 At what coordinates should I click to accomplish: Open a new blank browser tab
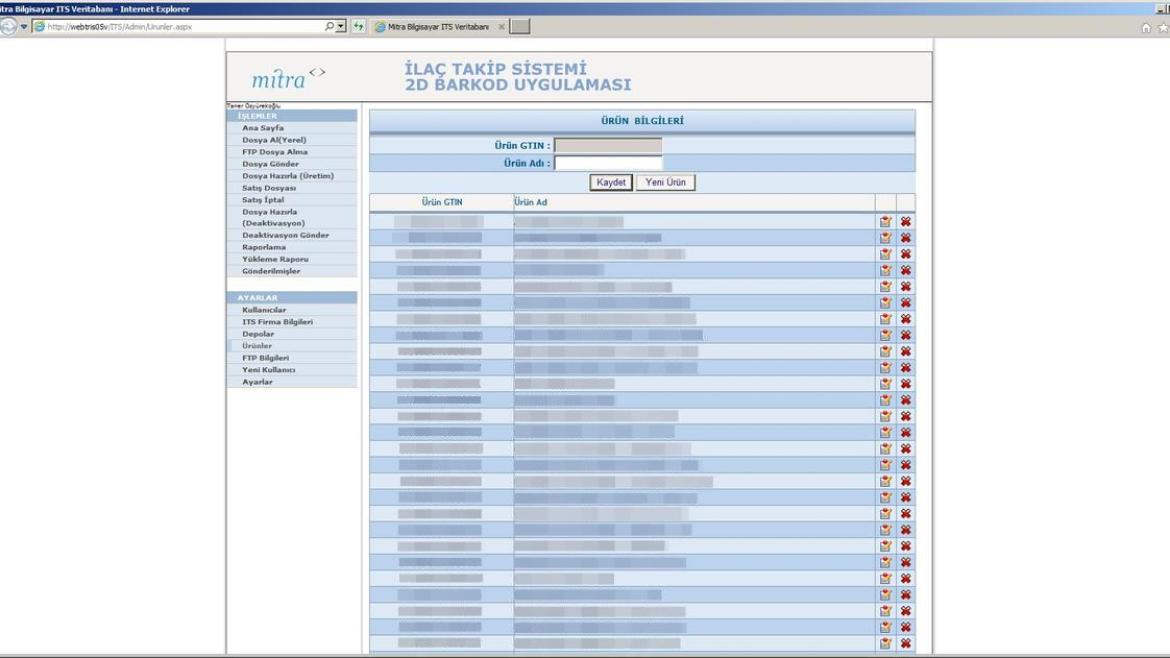[520, 27]
